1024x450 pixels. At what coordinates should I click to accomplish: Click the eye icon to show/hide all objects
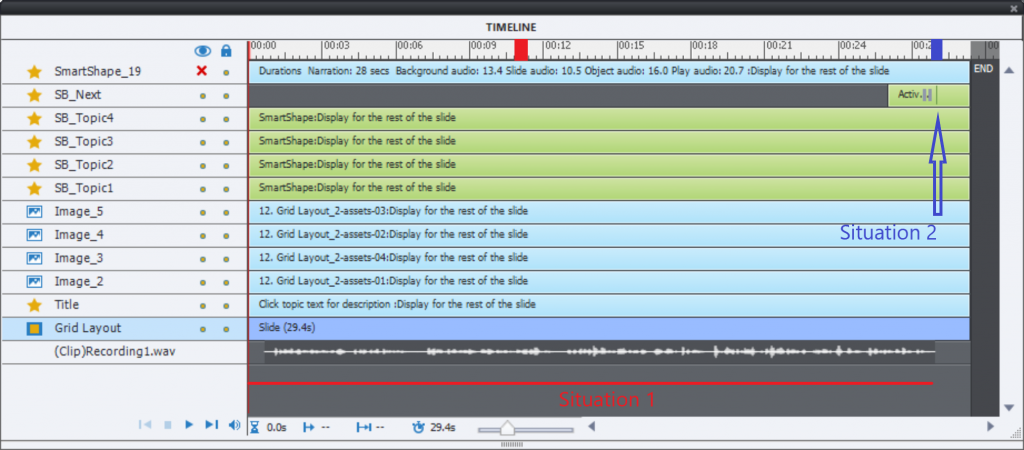click(203, 50)
